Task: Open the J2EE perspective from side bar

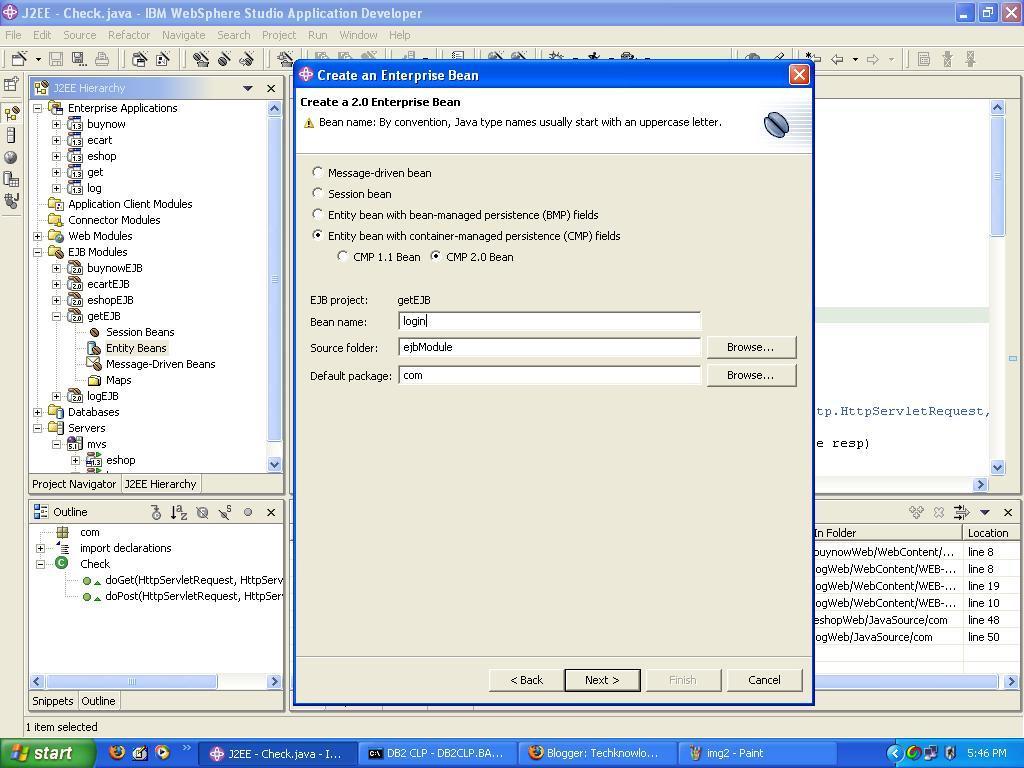Action: click(11, 114)
